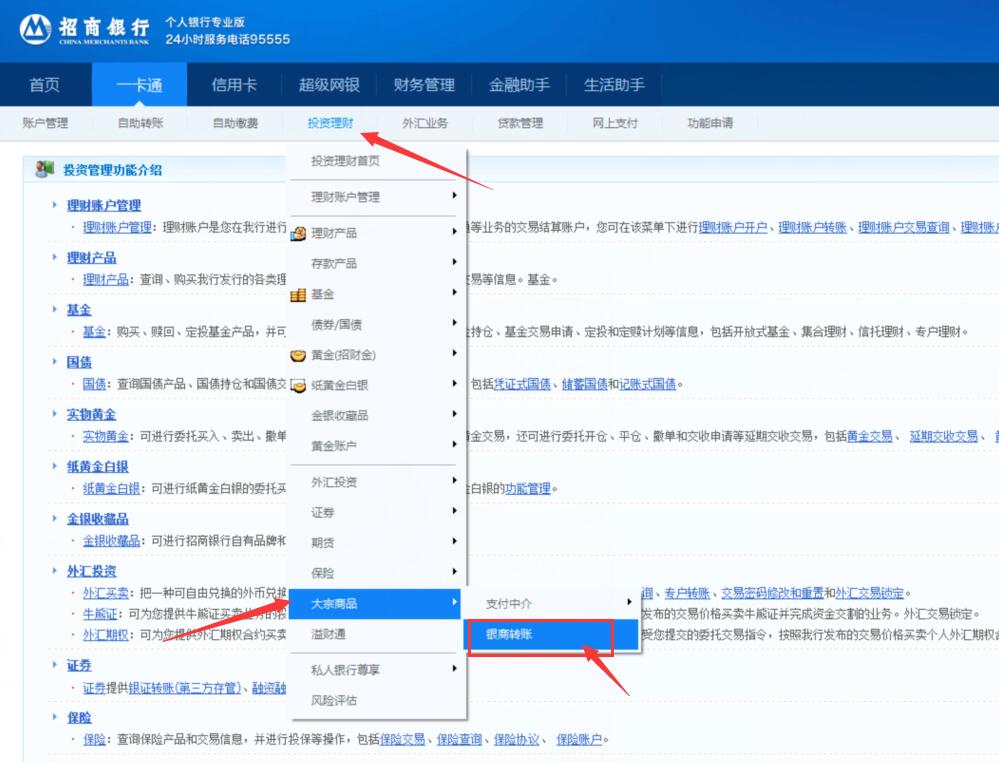The image size is (999, 762).
Task: Click the 基金 icon in the dropdown menu
Action: pos(298,294)
